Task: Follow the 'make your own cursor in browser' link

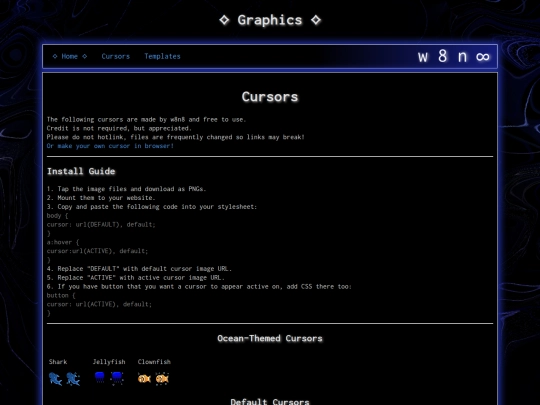Action: [x=110, y=146]
